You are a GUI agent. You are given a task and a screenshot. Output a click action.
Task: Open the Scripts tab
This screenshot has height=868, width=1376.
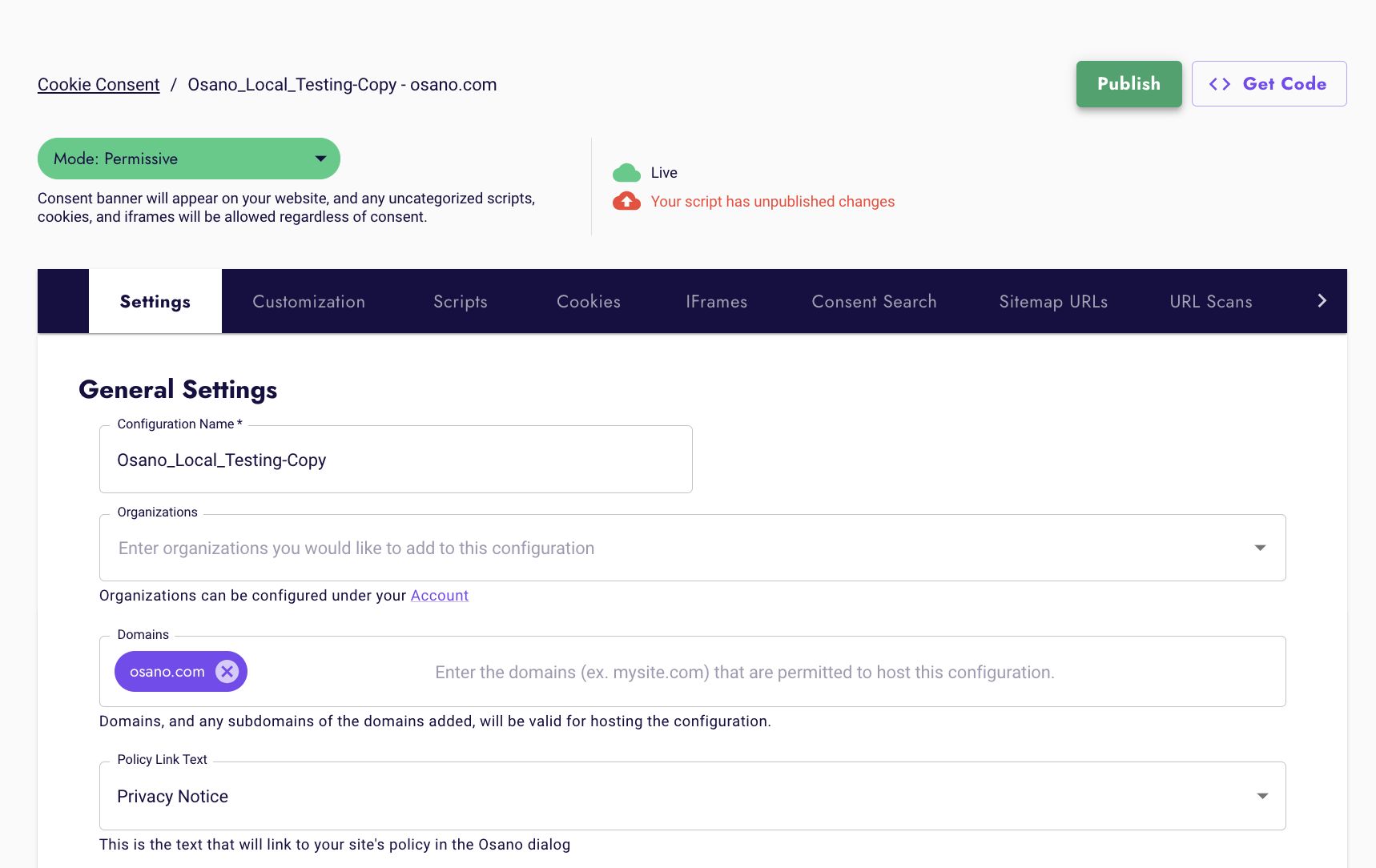pos(461,301)
